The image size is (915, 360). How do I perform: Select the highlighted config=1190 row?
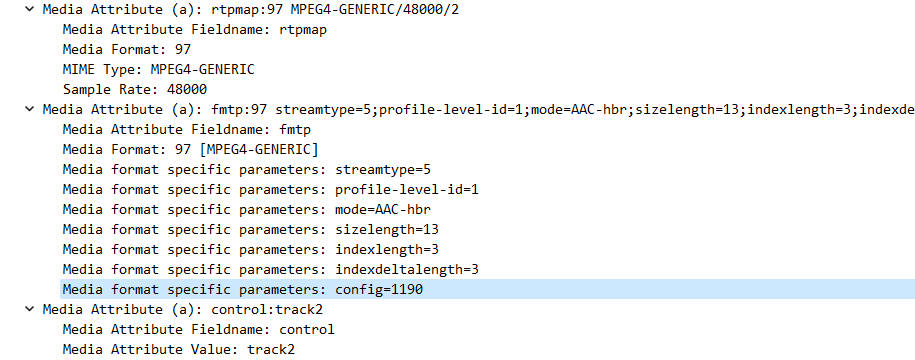[x=487, y=289]
